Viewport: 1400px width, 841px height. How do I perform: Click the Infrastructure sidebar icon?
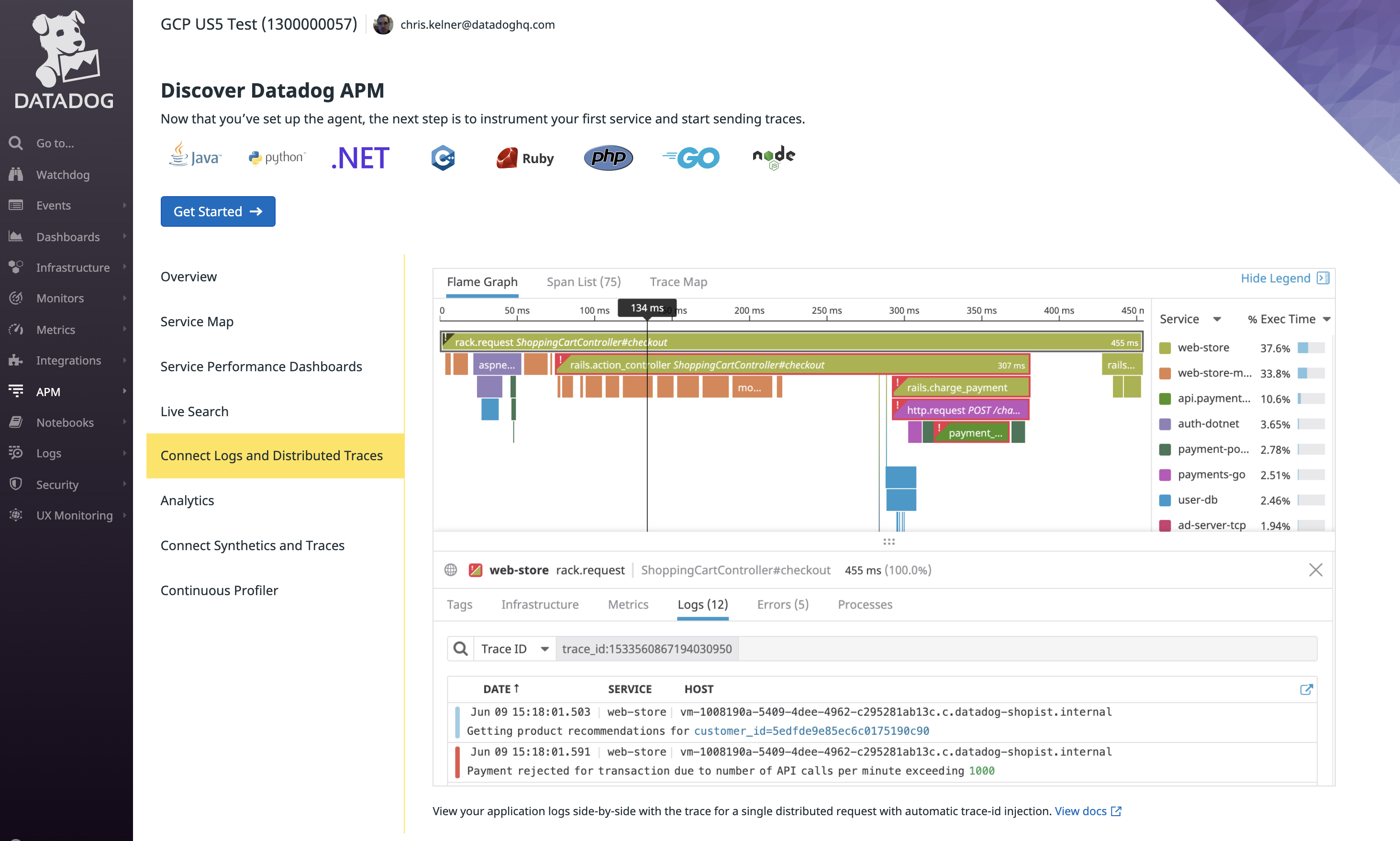click(x=16, y=267)
